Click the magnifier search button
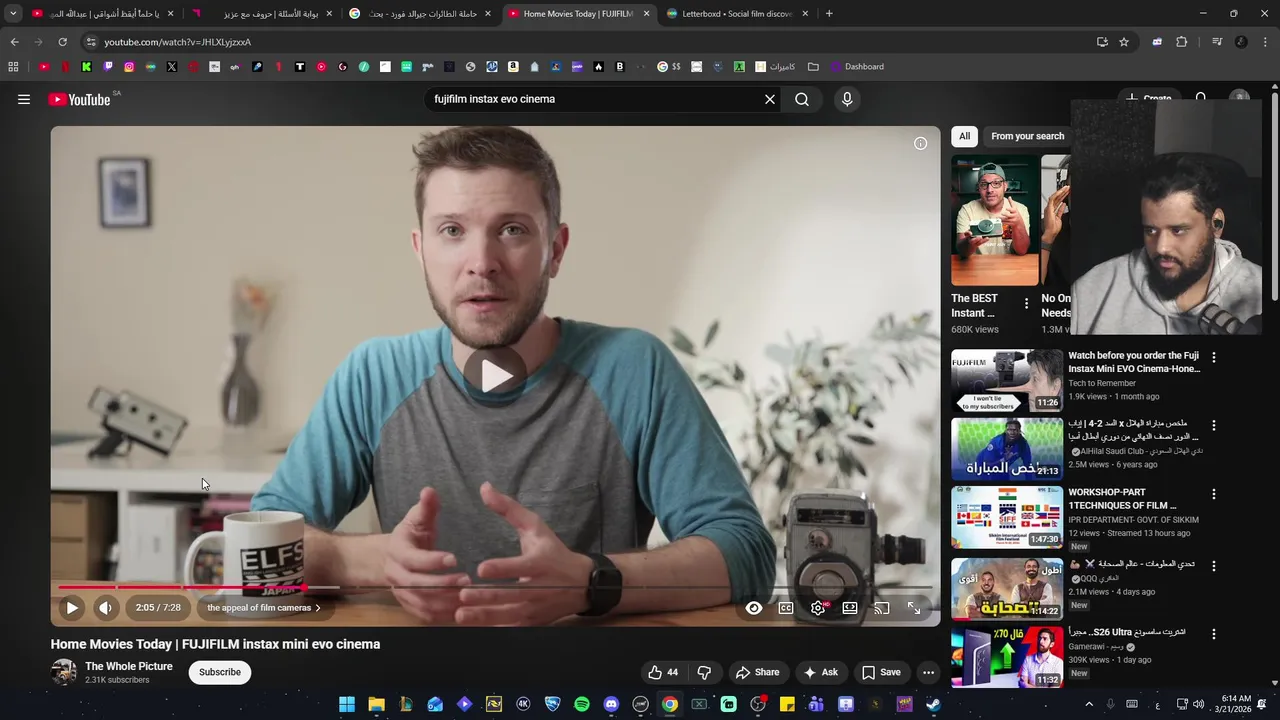The height and width of the screenshot is (720, 1280). tap(802, 99)
